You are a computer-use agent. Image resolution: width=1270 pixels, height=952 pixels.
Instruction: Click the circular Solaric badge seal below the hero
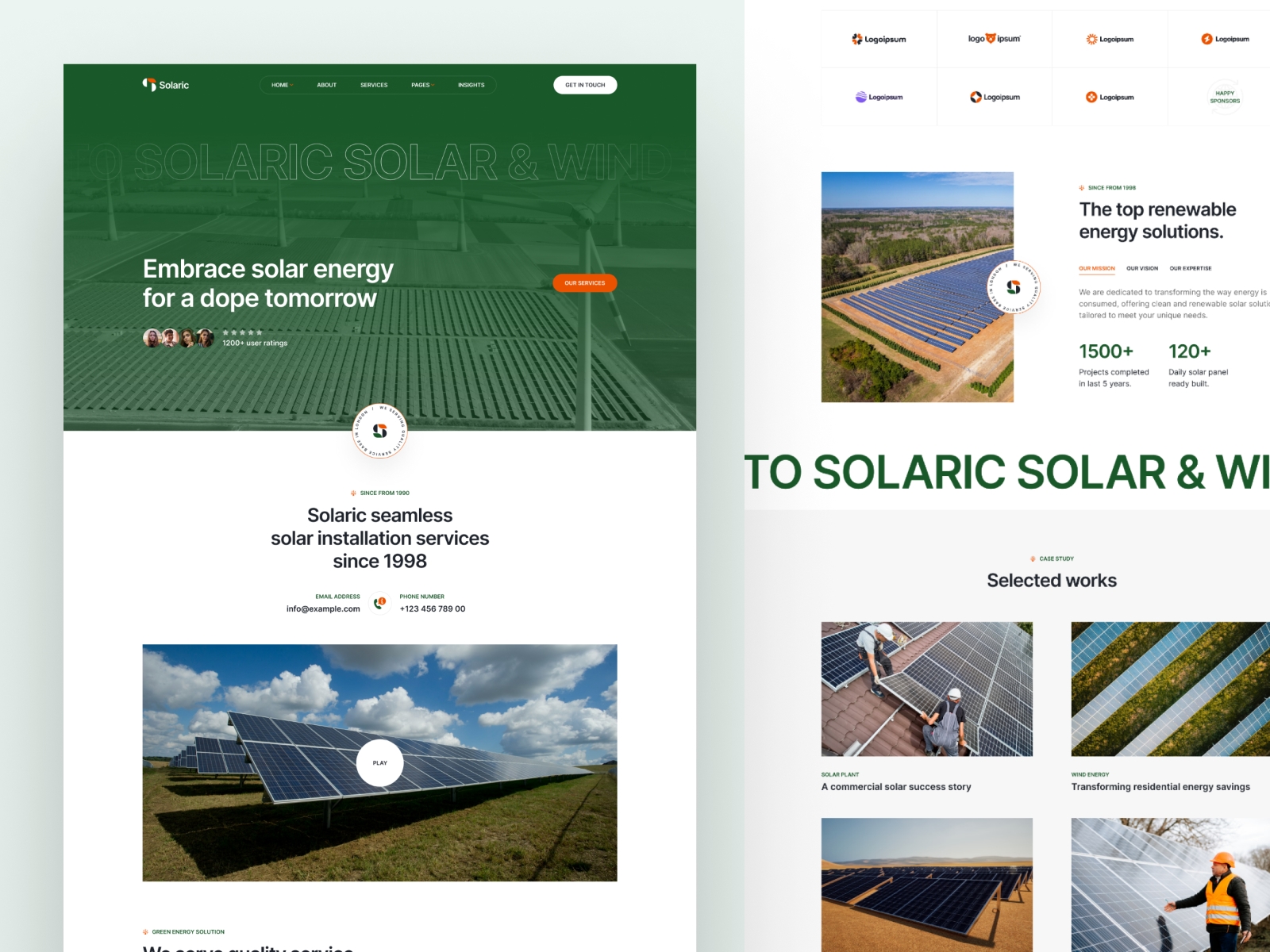pyautogui.click(x=379, y=431)
